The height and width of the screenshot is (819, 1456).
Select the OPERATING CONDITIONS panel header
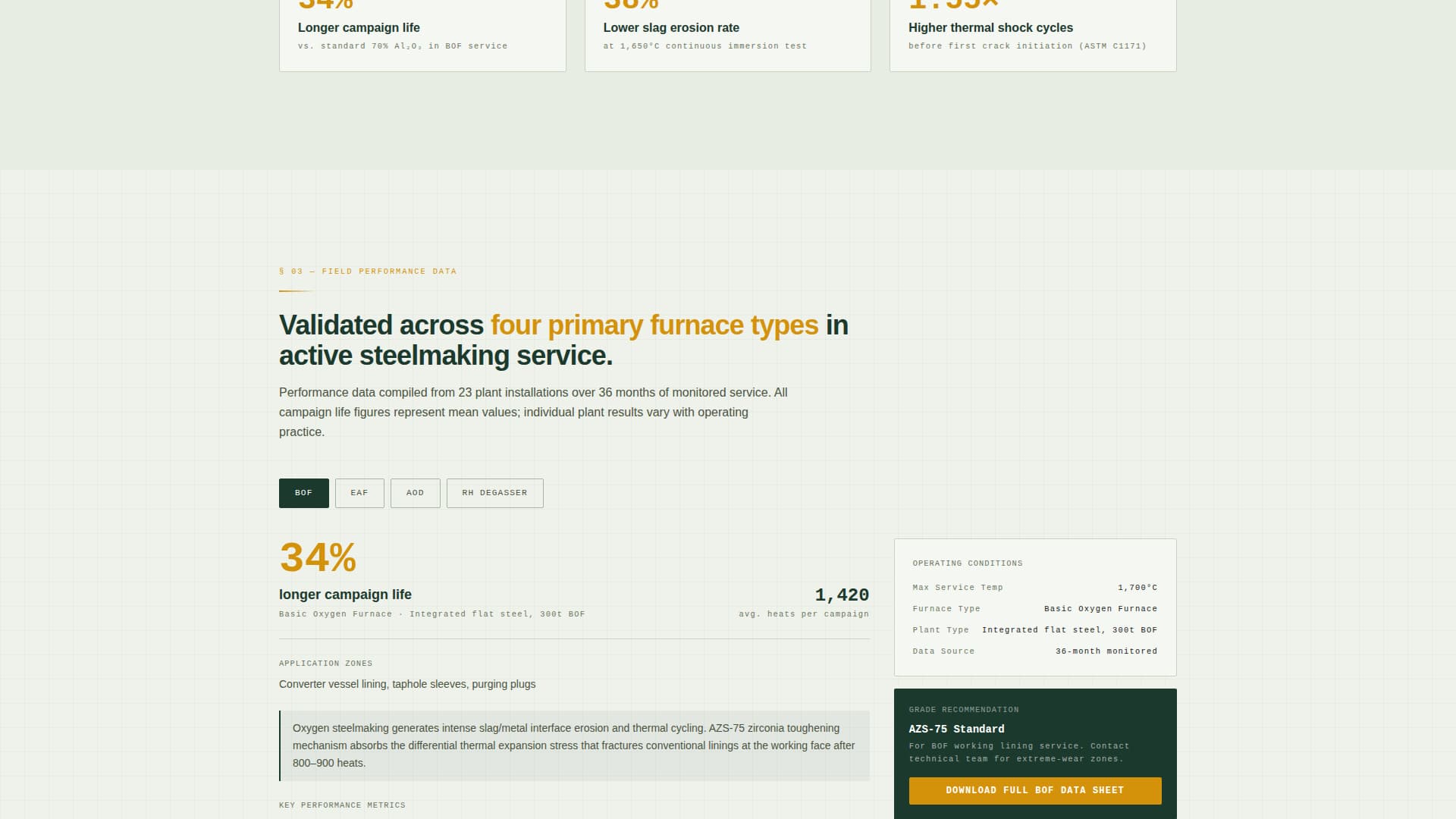coord(968,563)
